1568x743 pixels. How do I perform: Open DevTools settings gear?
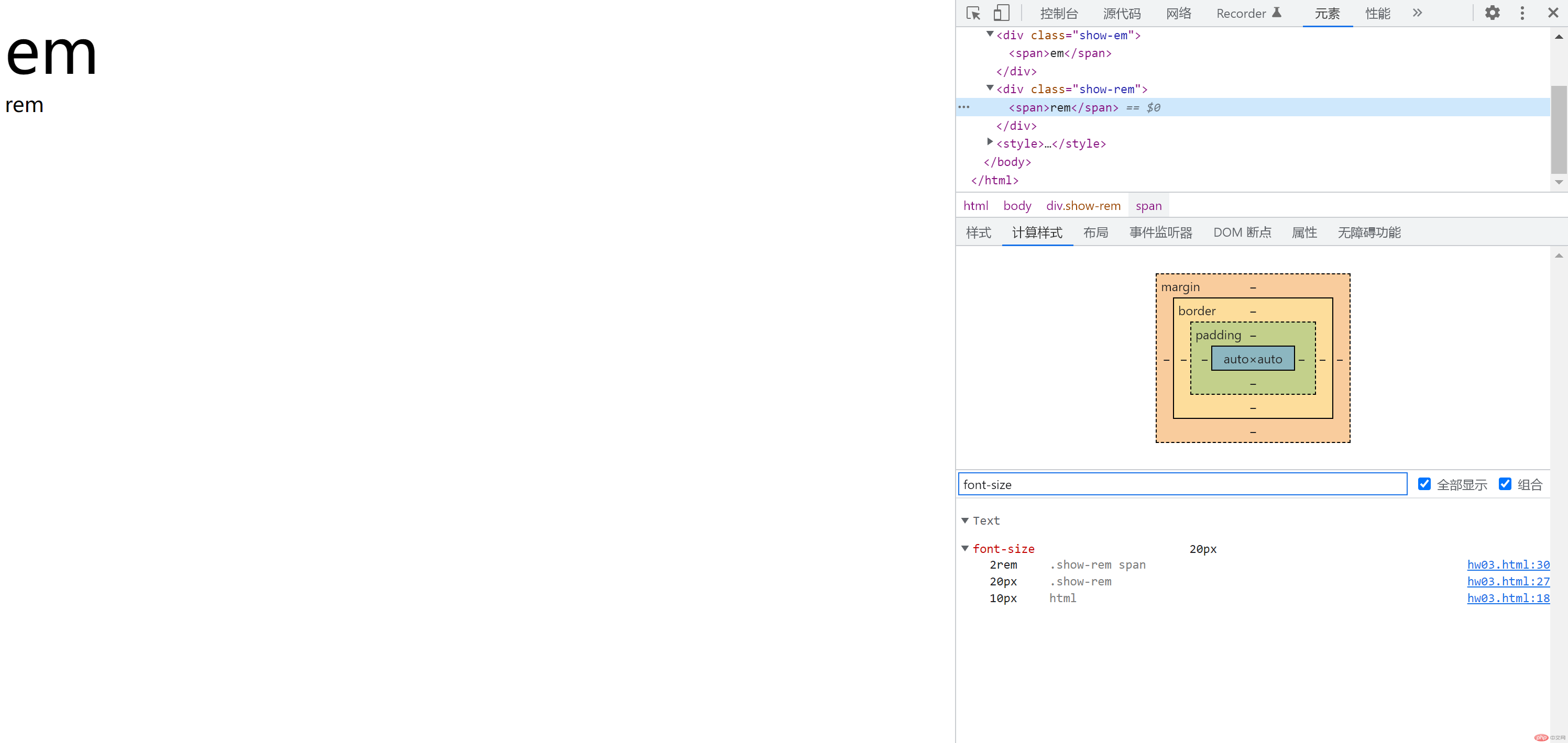click(x=1492, y=13)
